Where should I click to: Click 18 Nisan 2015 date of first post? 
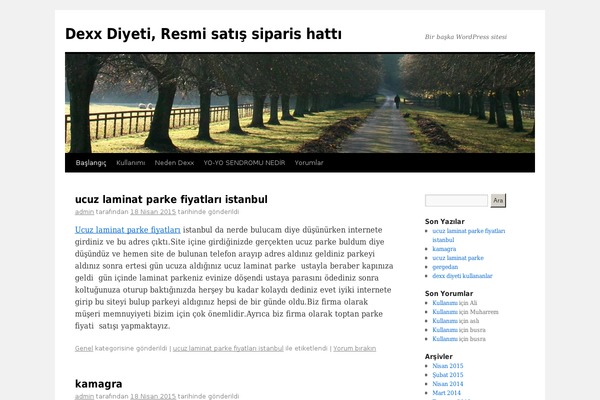click(x=153, y=212)
